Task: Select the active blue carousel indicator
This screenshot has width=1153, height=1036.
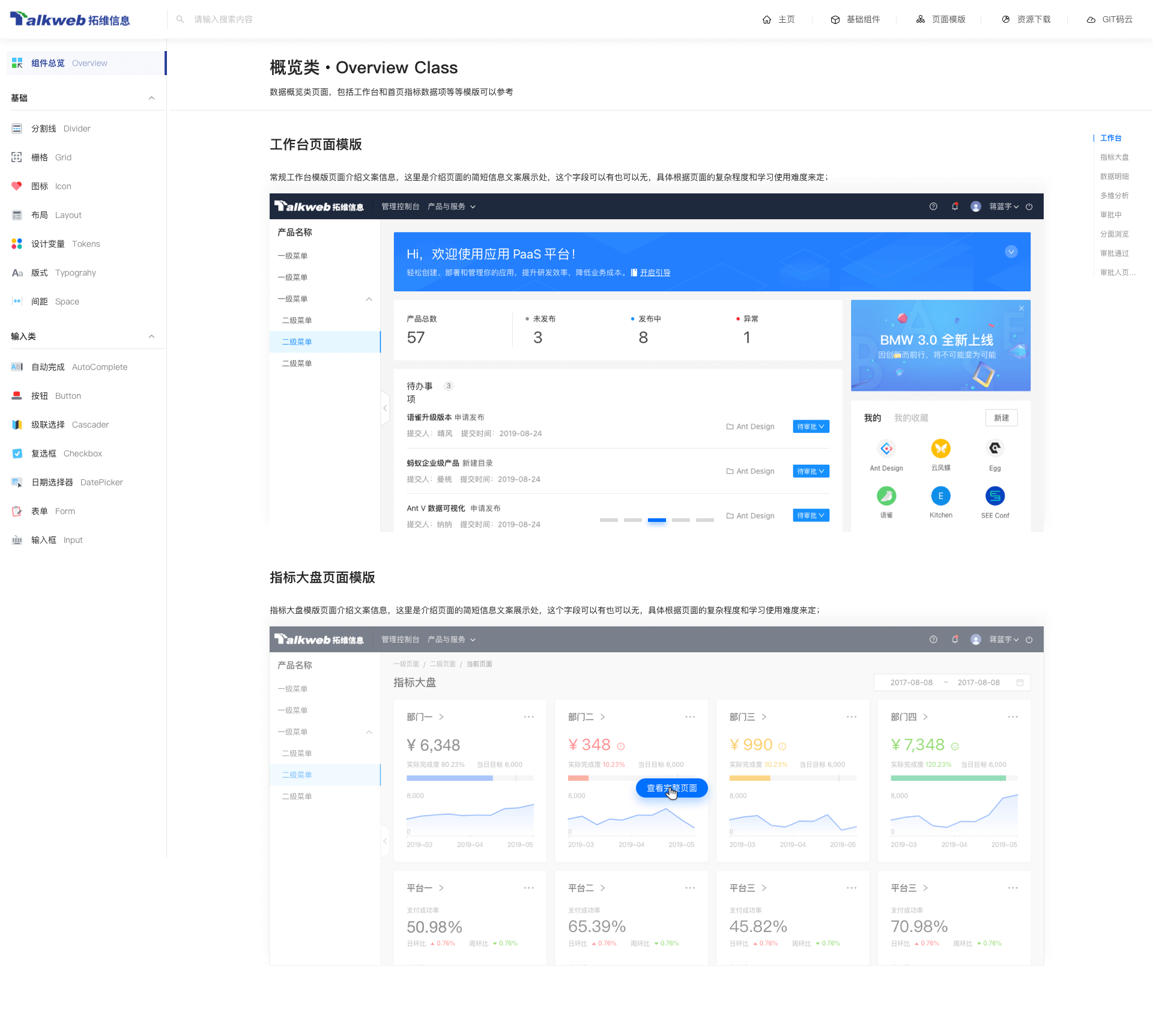Action: tap(656, 520)
